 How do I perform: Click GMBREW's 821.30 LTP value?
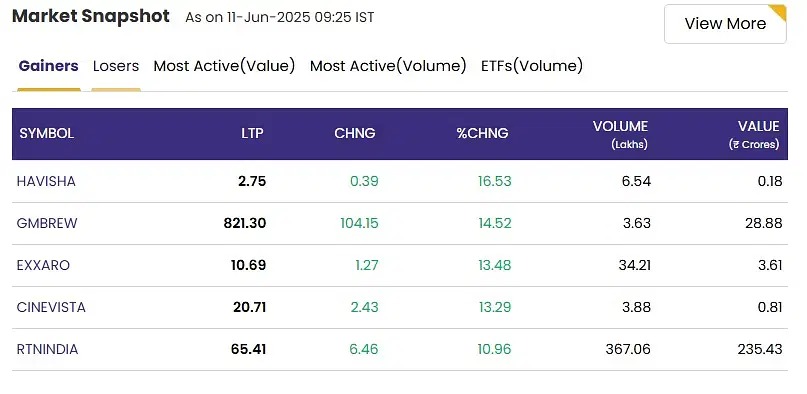(x=245, y=223)
